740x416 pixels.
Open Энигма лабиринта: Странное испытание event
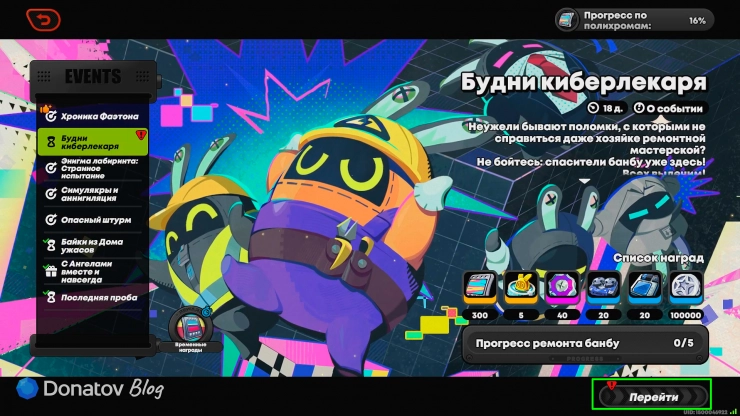coord(93,169)
